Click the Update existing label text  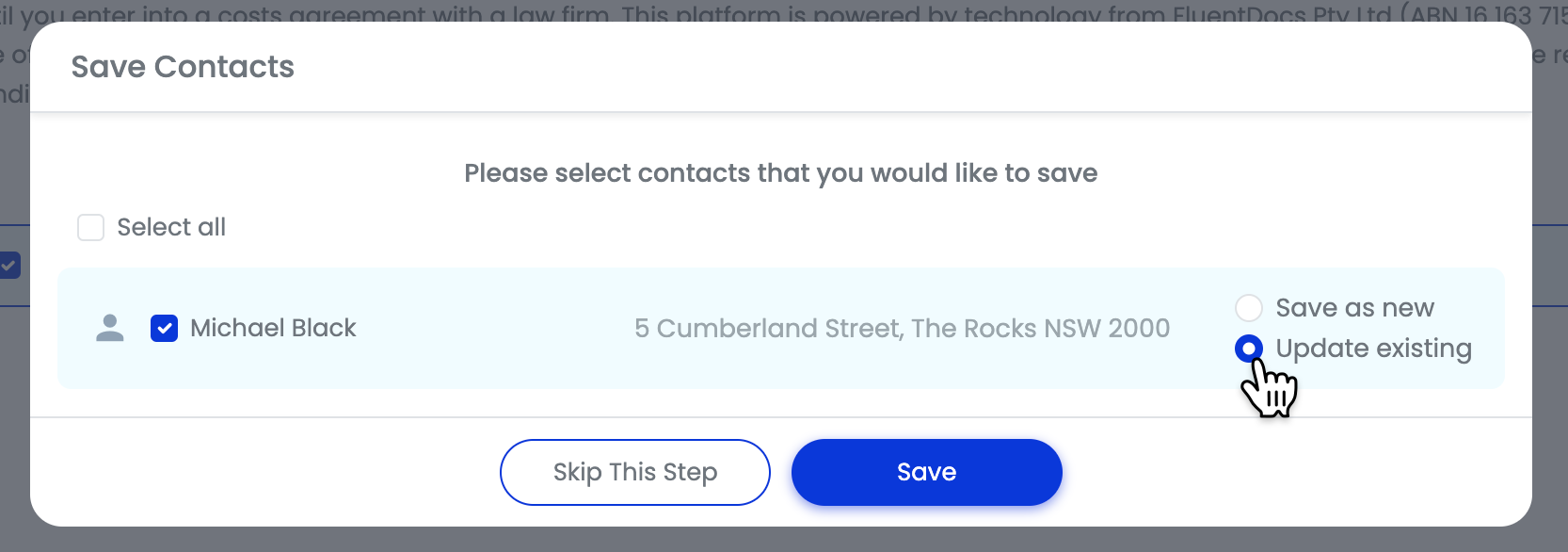point(1373,349)
